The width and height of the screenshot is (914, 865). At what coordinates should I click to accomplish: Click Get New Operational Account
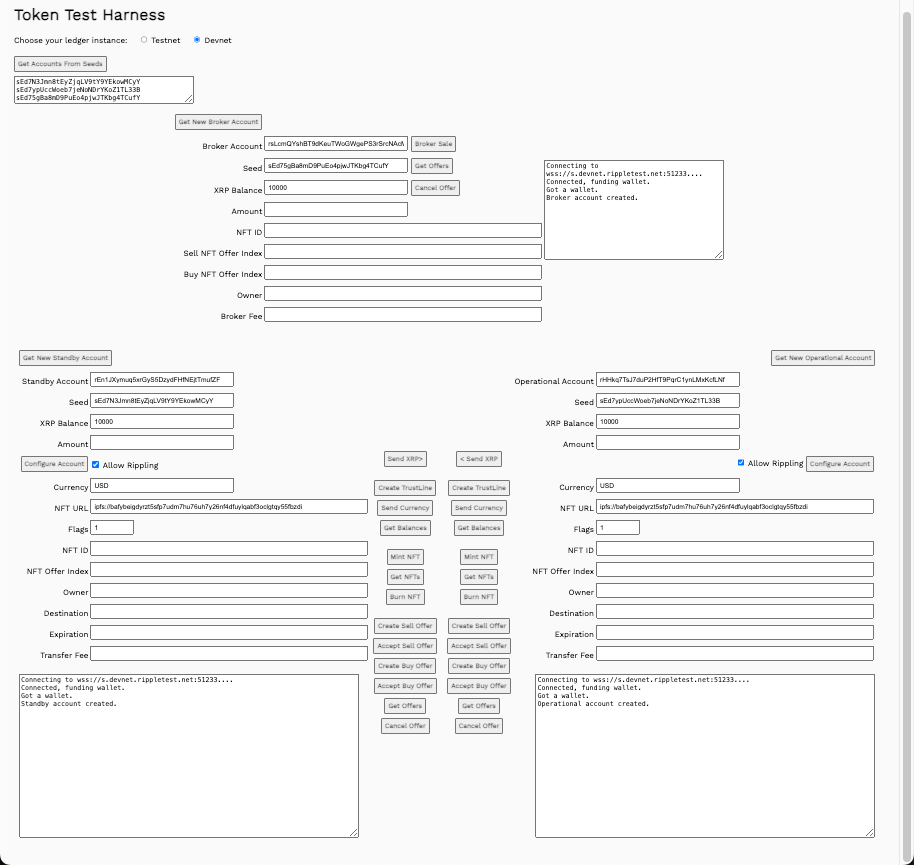tap(824, 357)
